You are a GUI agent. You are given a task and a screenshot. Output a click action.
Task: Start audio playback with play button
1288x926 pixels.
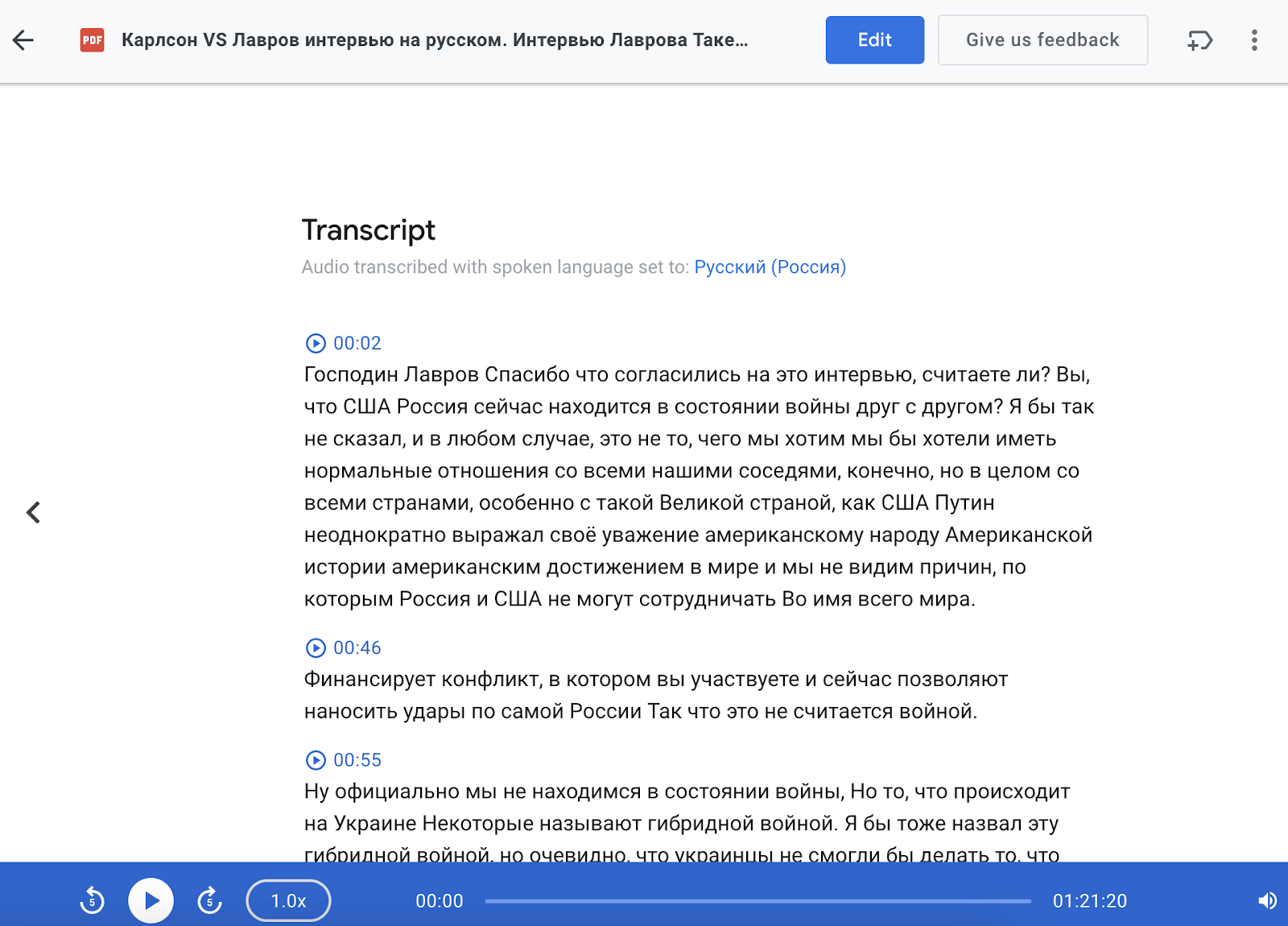[x=151, y=900]
